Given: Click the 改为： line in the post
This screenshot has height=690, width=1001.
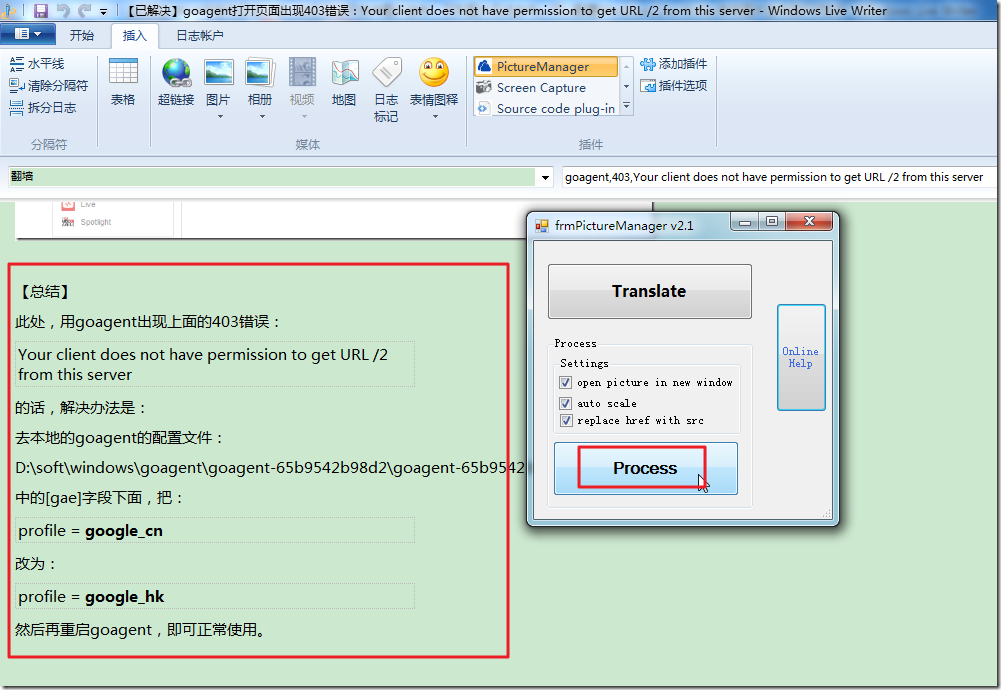Looking at the screenshot, I should click(x=36, y=564).
